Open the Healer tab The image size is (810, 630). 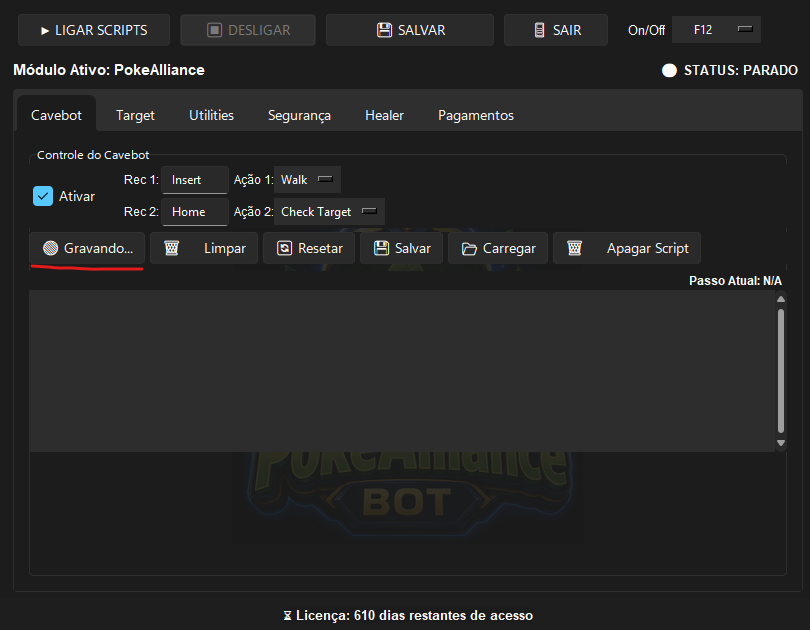(x=384, y=115)
